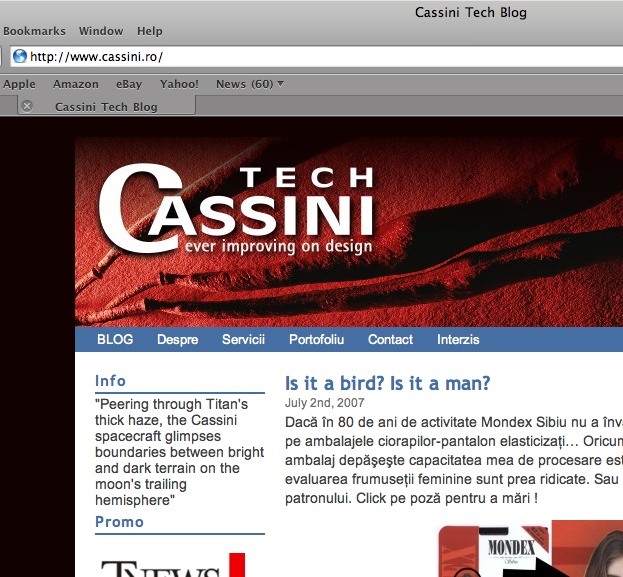Open the post 'Is it a bird? Is it a man?'
This screenshot has width=623, height=577.
388,383
